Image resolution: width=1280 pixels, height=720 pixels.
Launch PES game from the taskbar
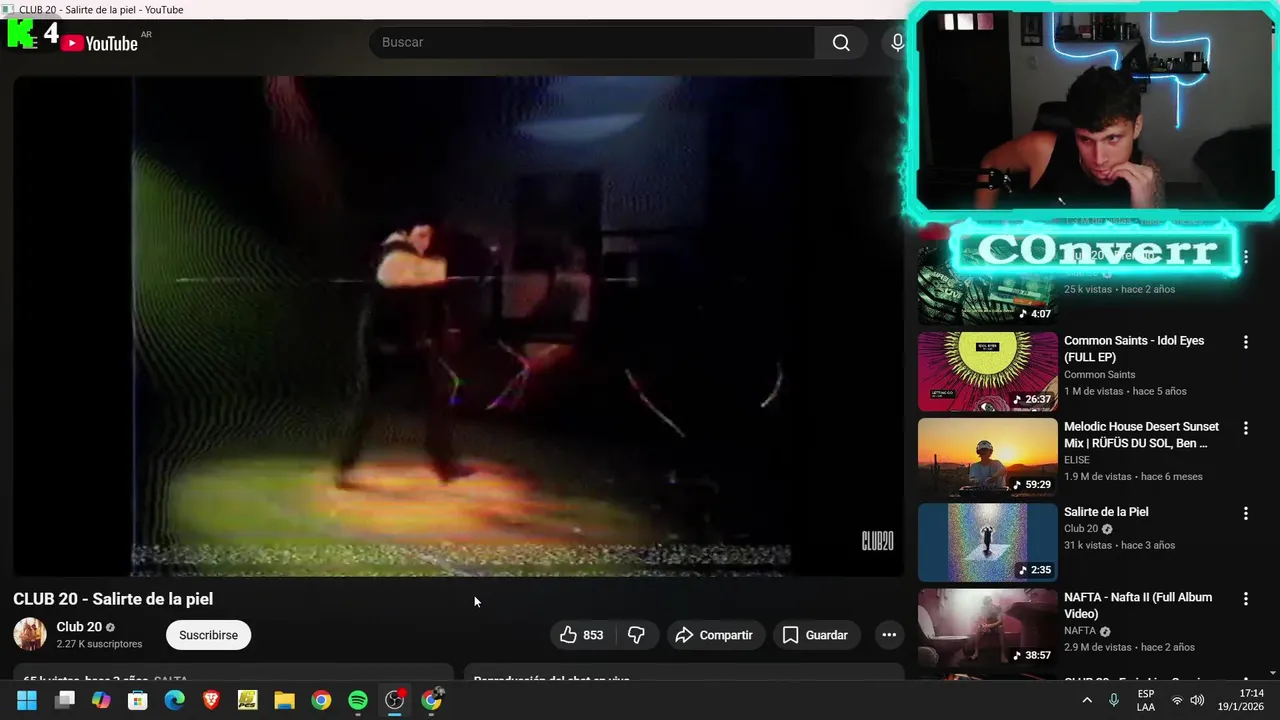point(247,700)
